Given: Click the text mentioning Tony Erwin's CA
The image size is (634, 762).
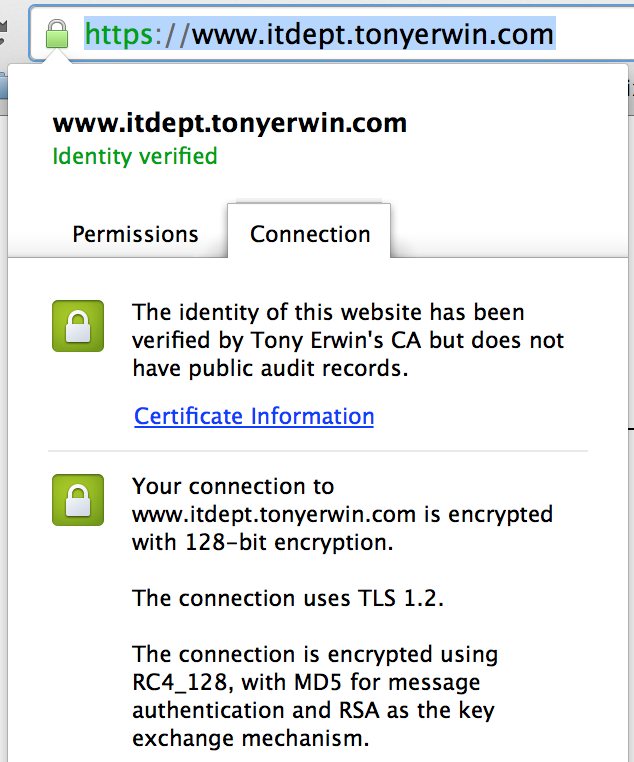Looking at the screenshot, I should (348, 340).
